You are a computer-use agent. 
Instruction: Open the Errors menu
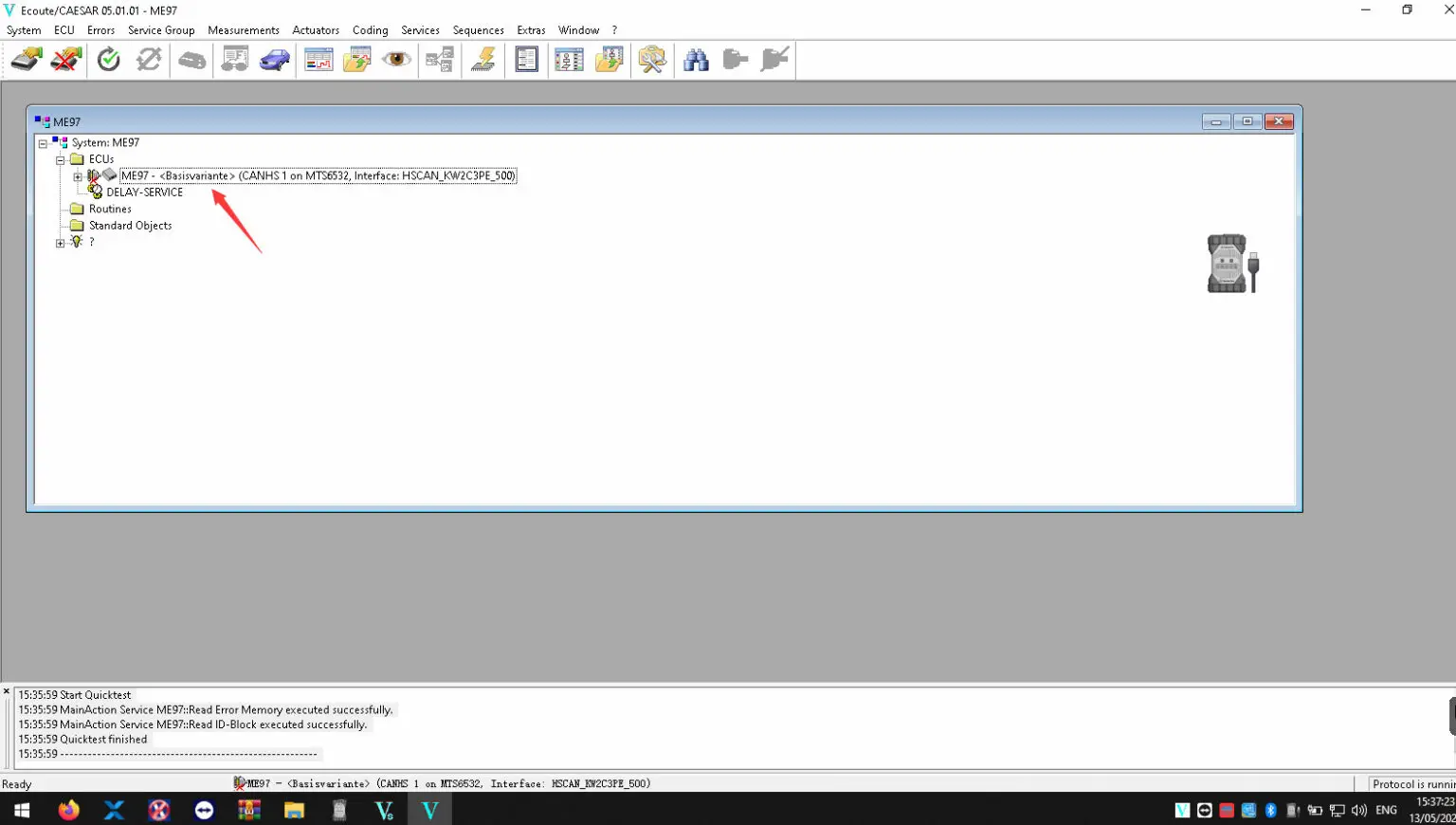101,30
